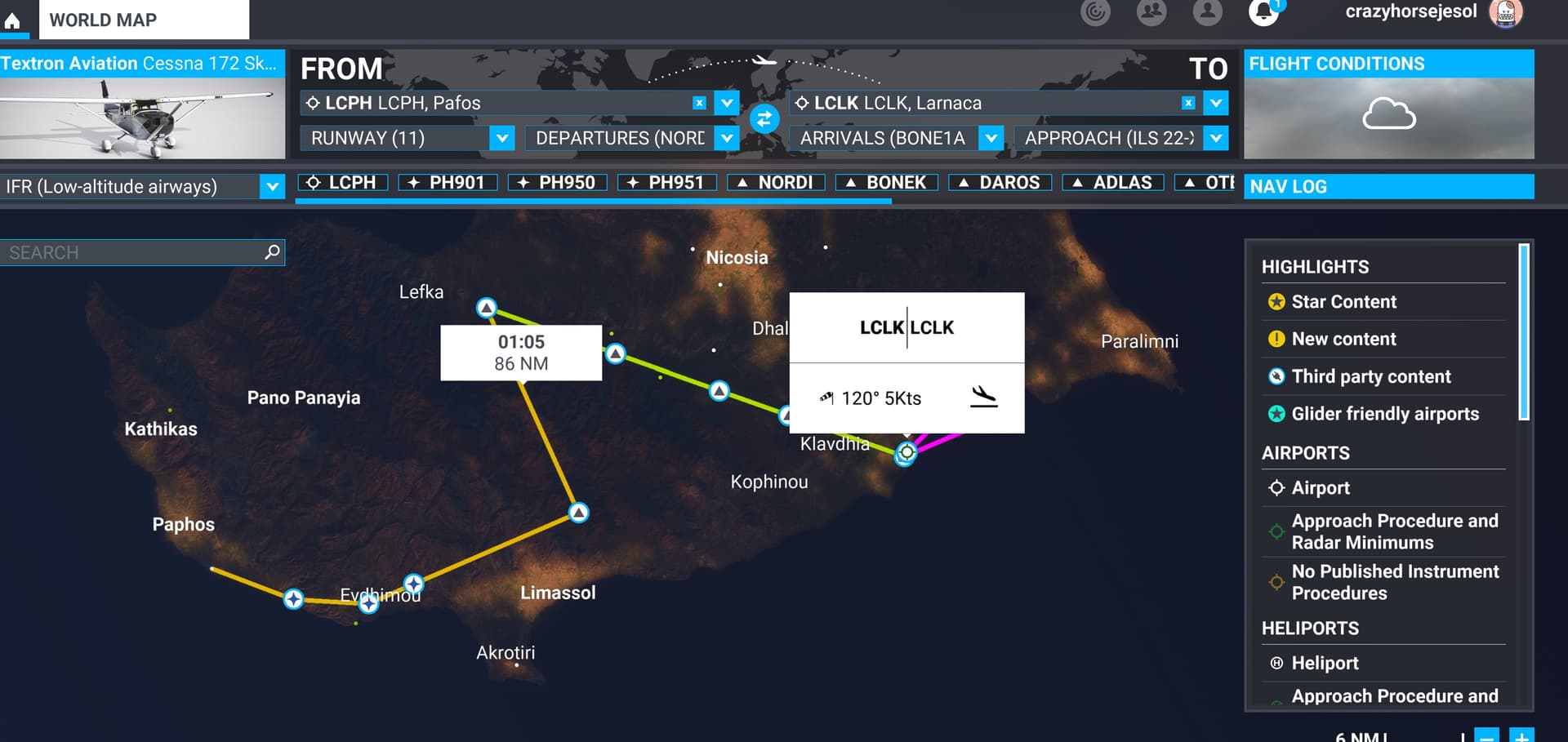Click the Limassol city label
Image resolution: width=1568 pixels, height=742 pixels.
click(558, 593)
